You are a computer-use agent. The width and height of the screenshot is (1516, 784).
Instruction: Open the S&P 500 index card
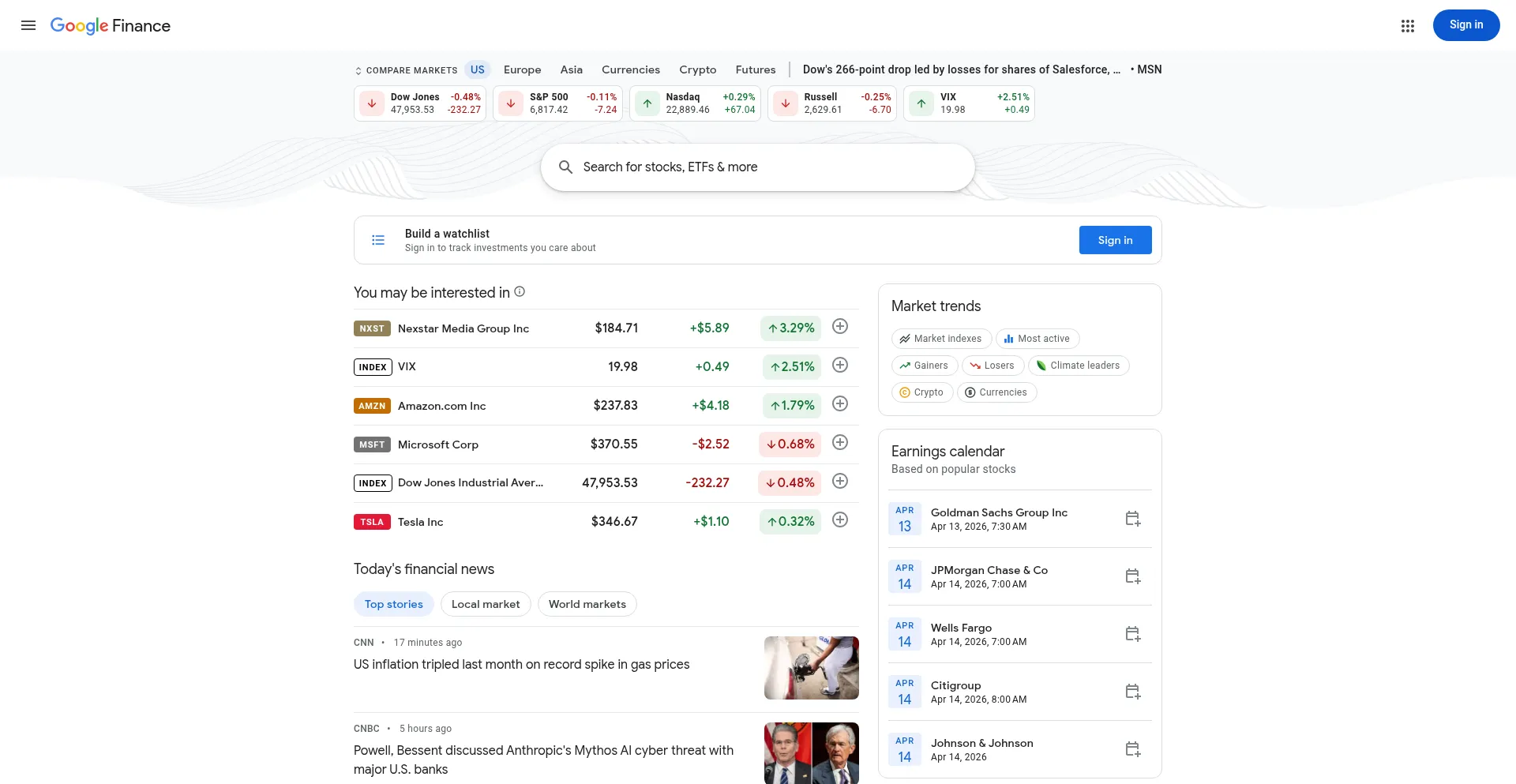tap(558, 103)
